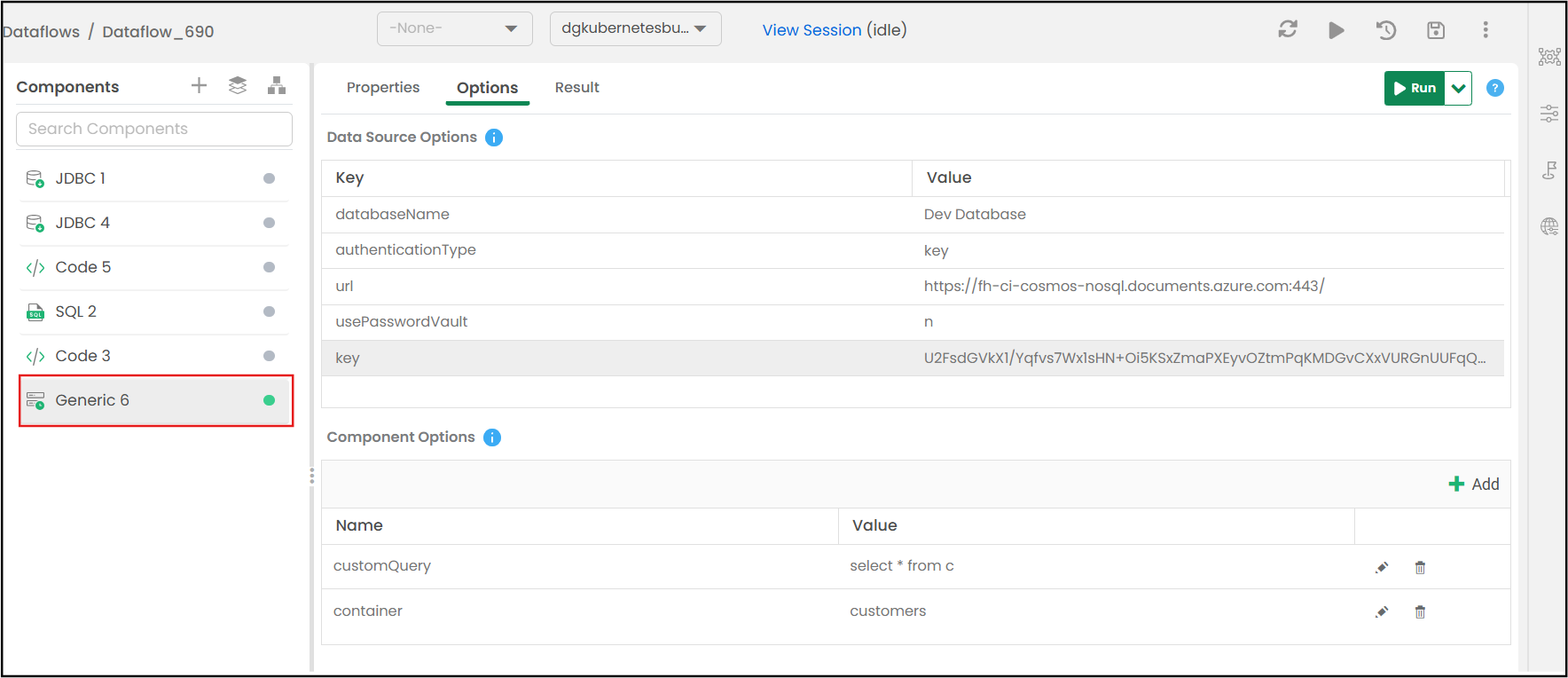Expand the dgkubernetesbu... cluster dropdown
1568x678 pixels.
[x=636, y=28]
